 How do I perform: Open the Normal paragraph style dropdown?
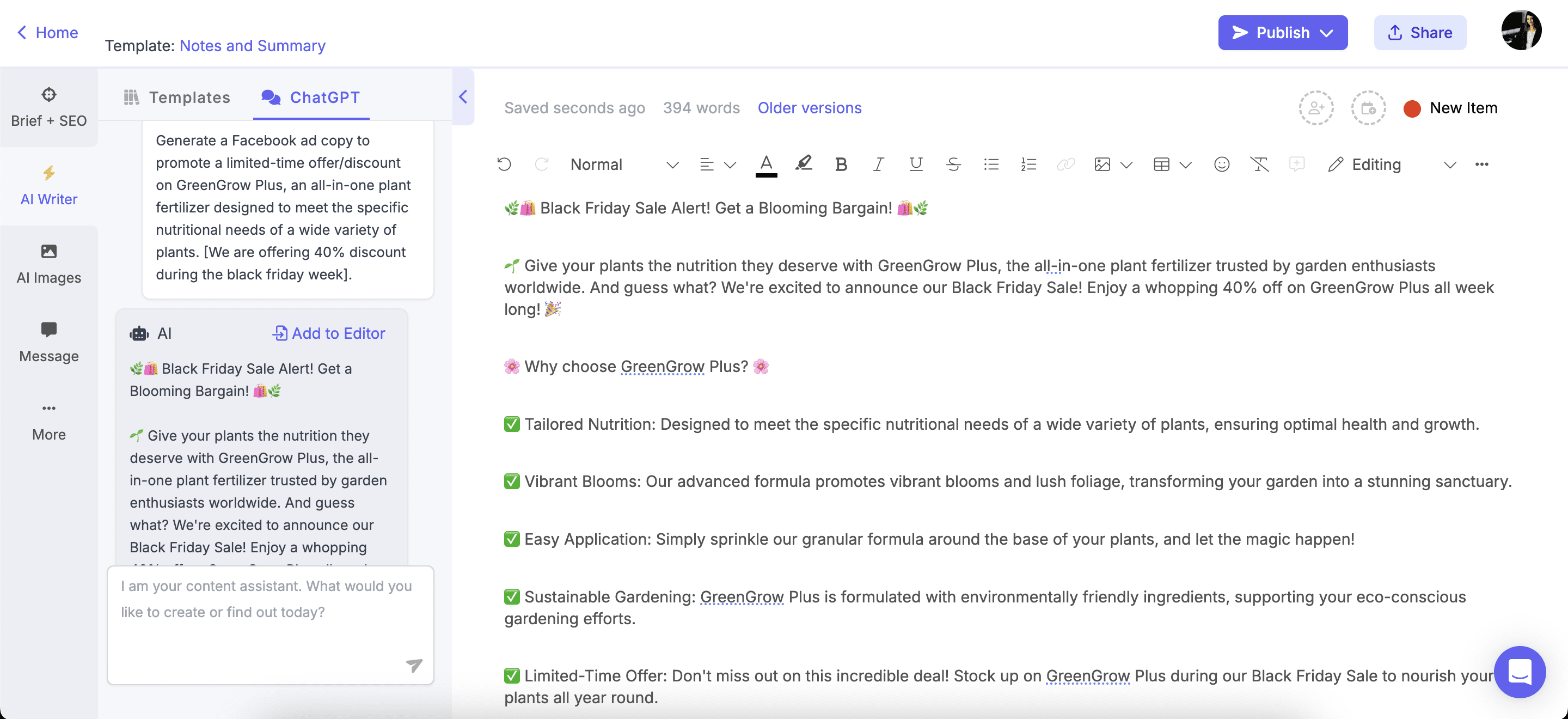pos(624,164)
